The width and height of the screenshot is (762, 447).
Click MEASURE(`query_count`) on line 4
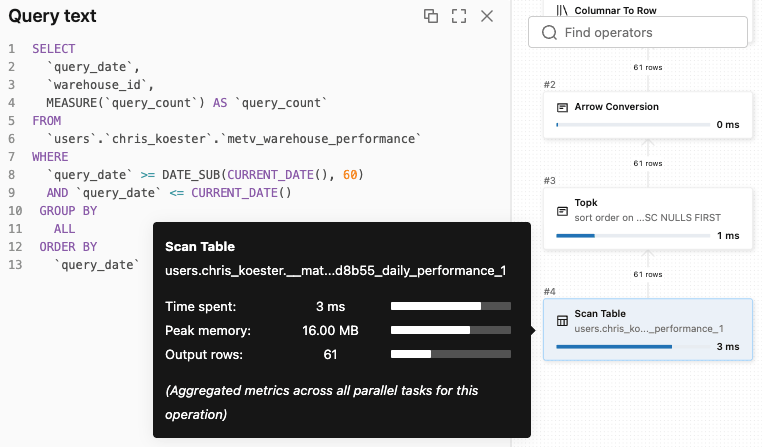125,103
